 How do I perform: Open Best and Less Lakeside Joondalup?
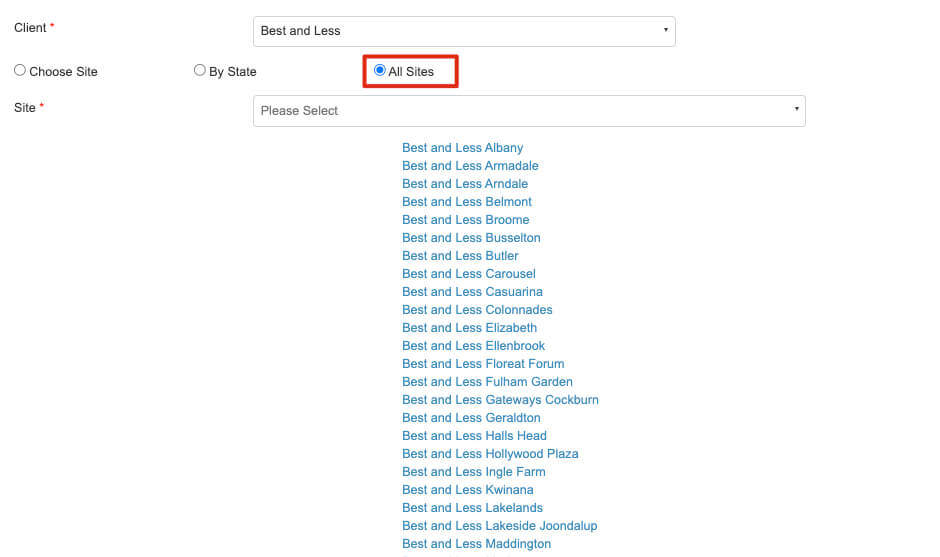tap(499, 525)
